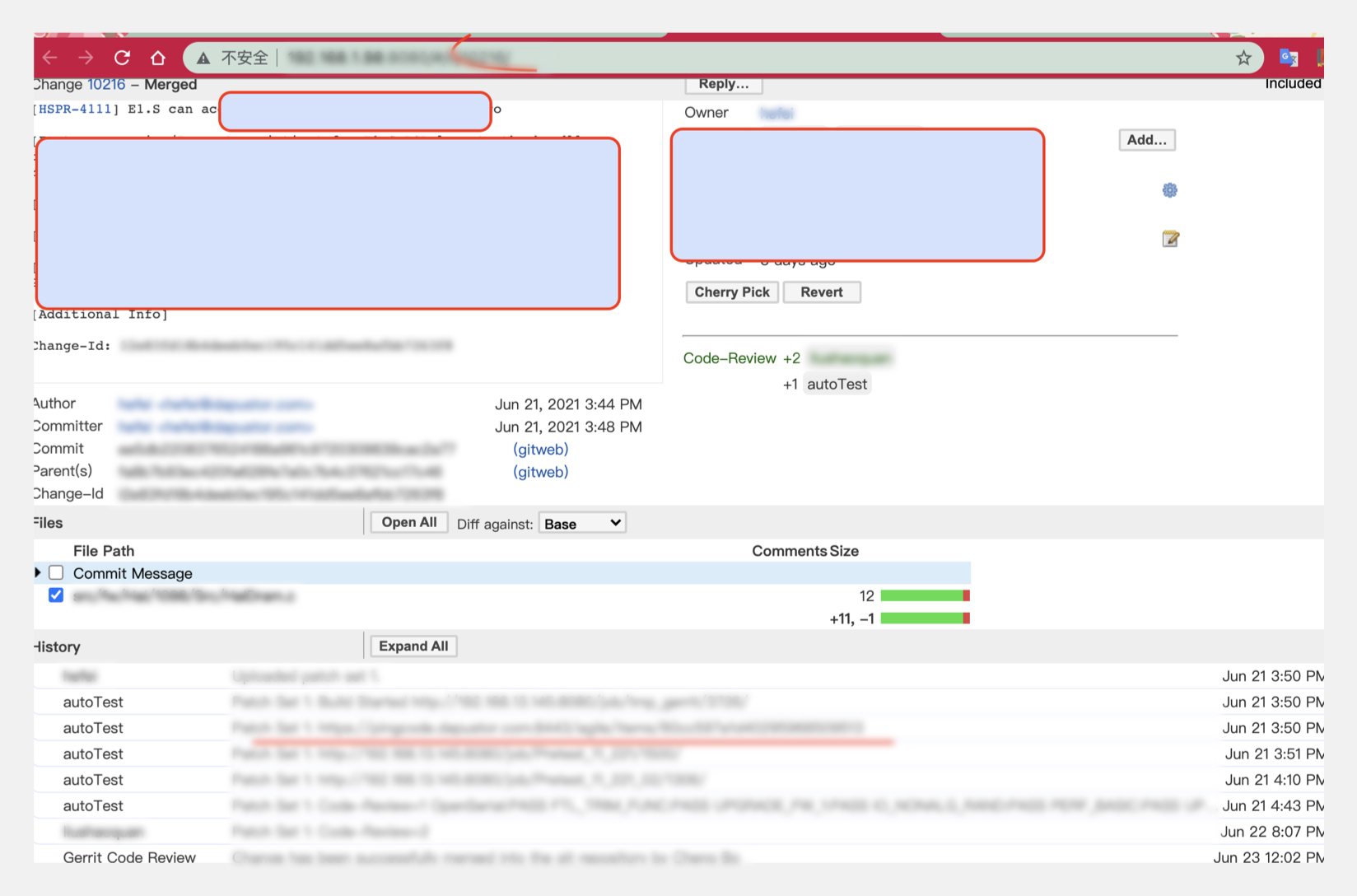Image resolution: width=1357 pixels, height=896 pixels.
Task: Check the Commit Message checkbox
Action: pos(56,573)
